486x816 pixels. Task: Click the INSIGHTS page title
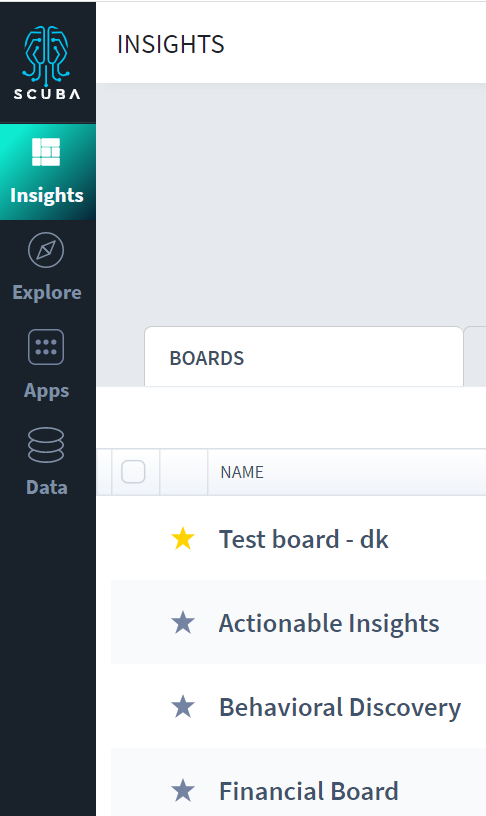171,44
